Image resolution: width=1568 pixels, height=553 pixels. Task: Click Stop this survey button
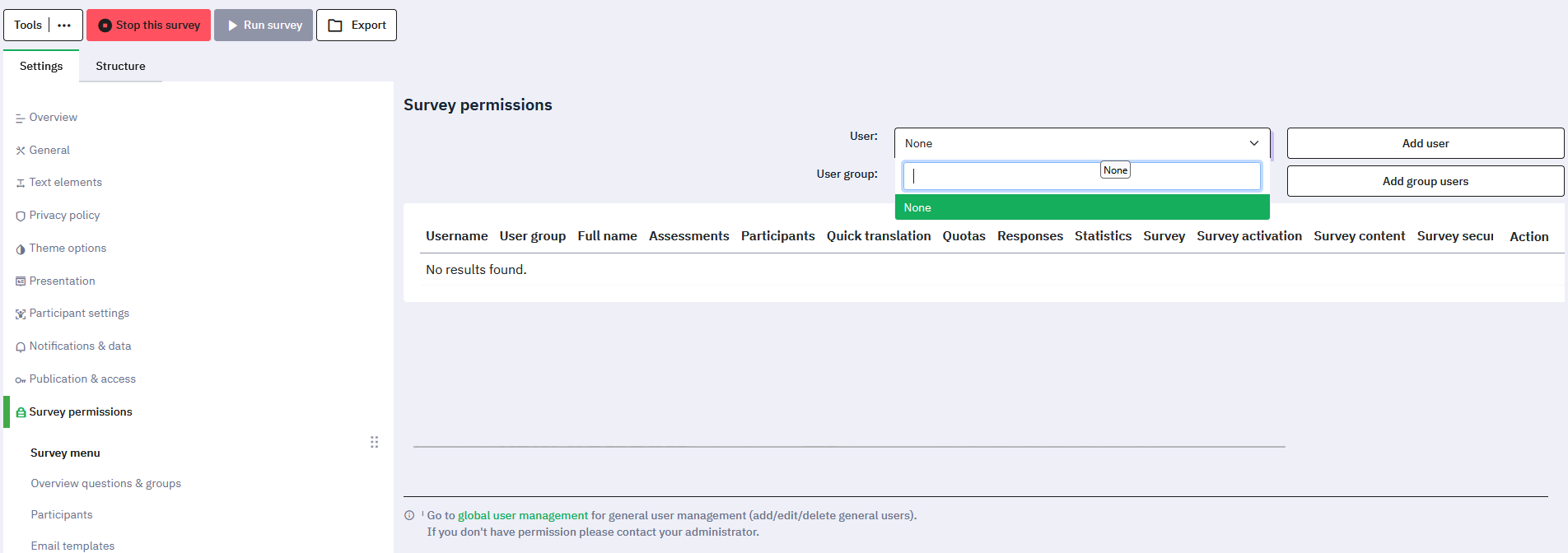pos(148,26)
